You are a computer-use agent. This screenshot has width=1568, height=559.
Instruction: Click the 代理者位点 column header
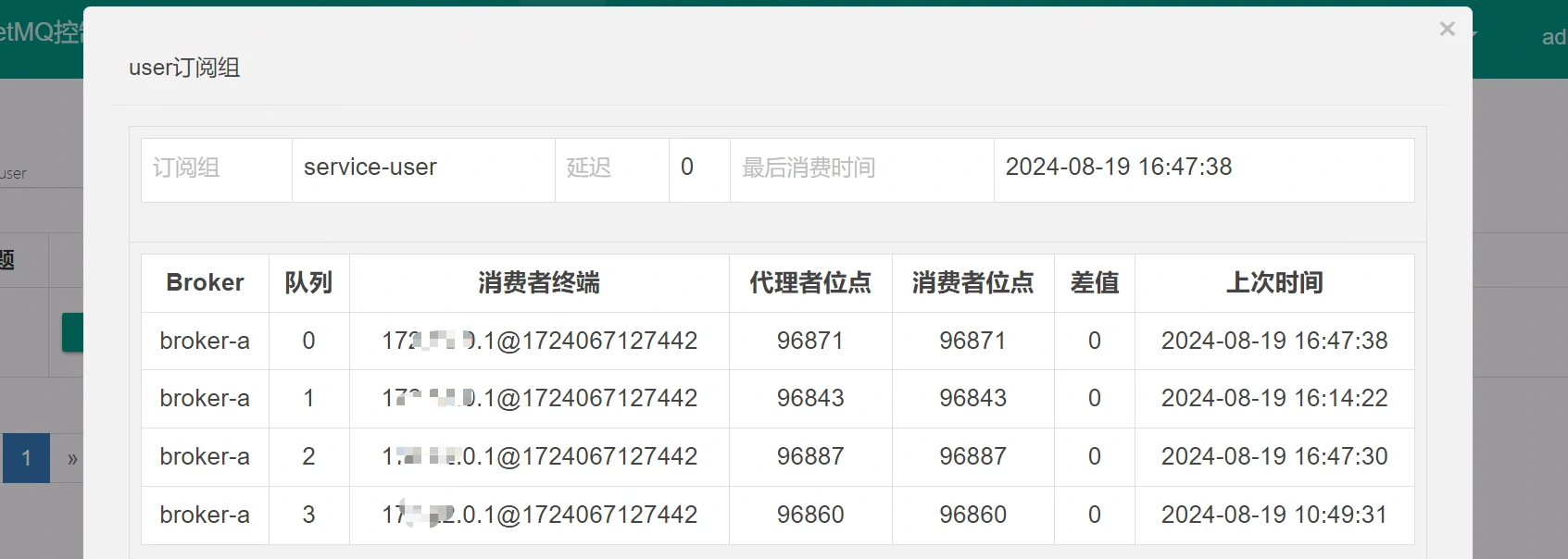[x=810, y=283]
